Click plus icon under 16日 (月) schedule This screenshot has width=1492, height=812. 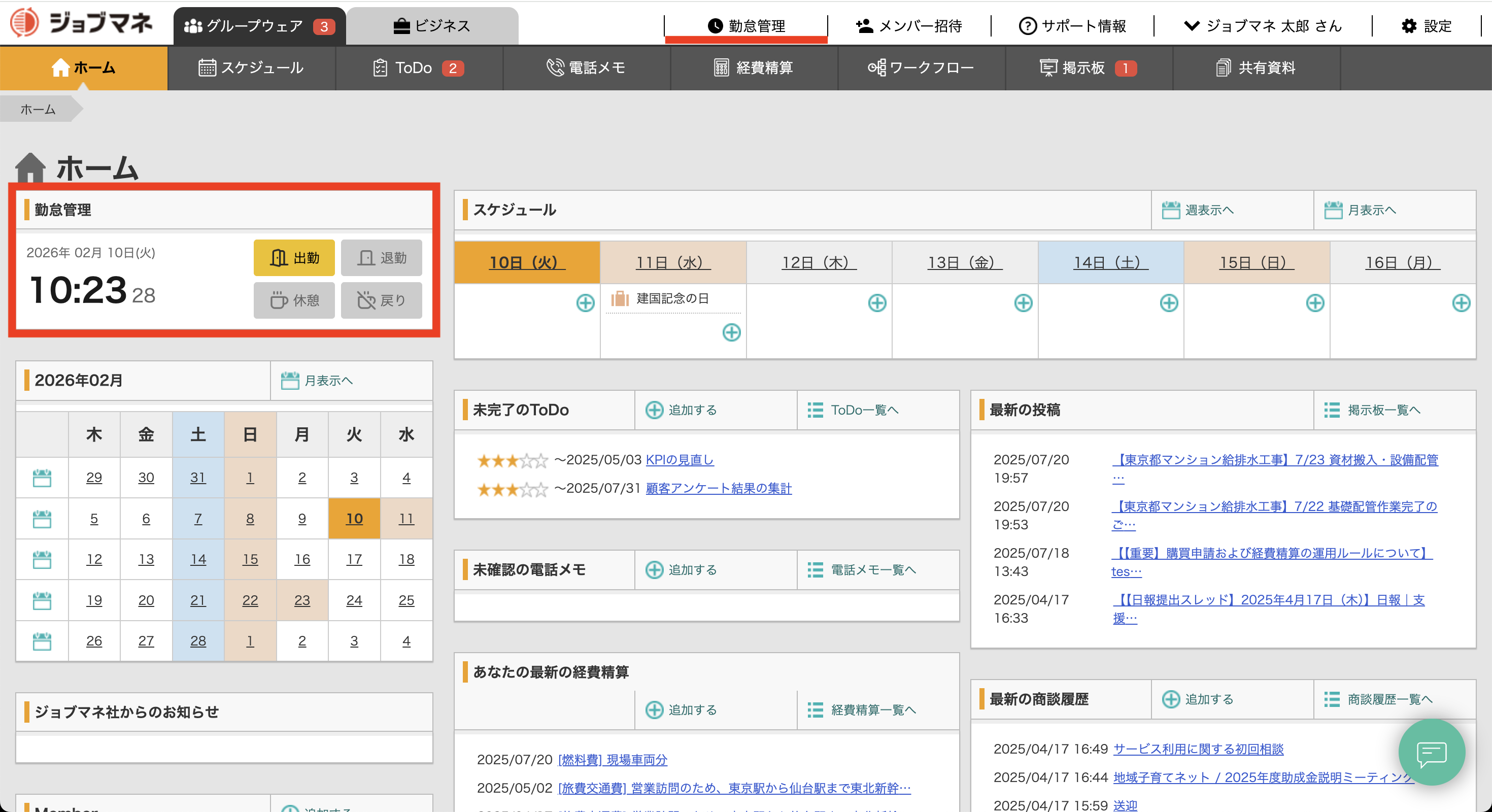coord(1461,303)
